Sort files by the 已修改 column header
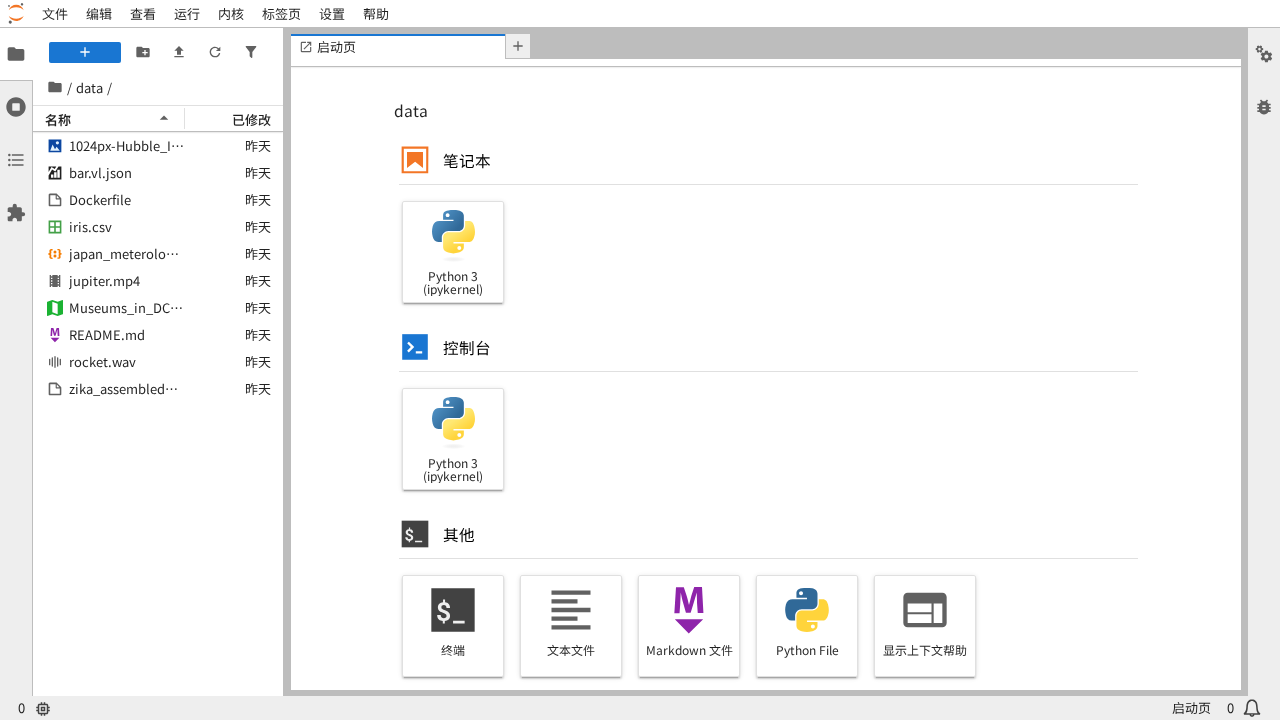 [x=234, y=119]
